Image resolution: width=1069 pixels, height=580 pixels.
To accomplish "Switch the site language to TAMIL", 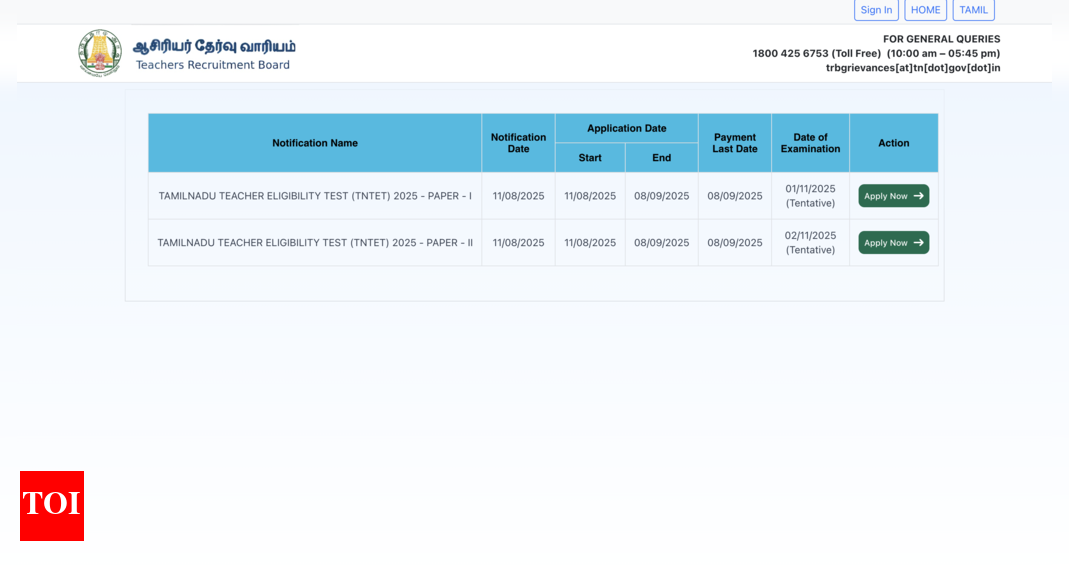I will [972, 10].
